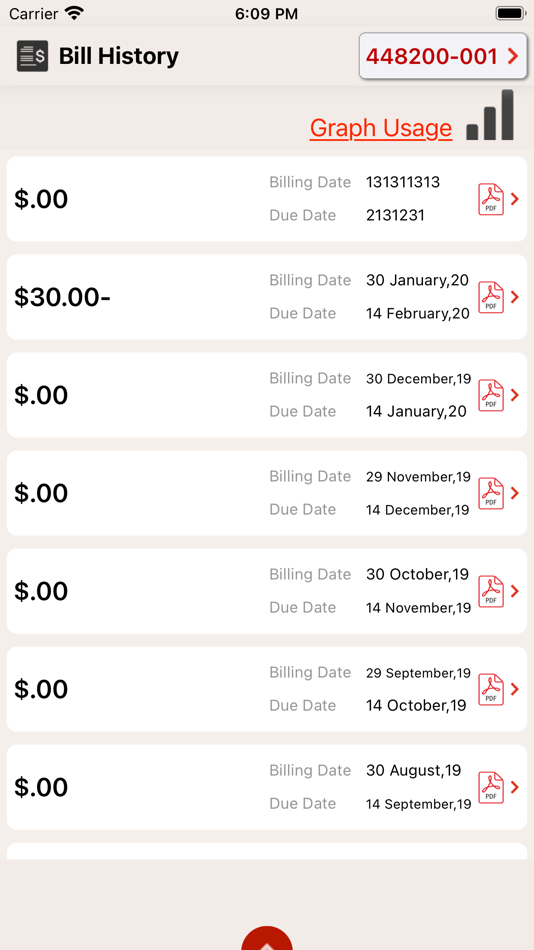The height and width of the screenshot is (950, 534).
Task: Select the $30.00- bill row
Action: [267, 297]
